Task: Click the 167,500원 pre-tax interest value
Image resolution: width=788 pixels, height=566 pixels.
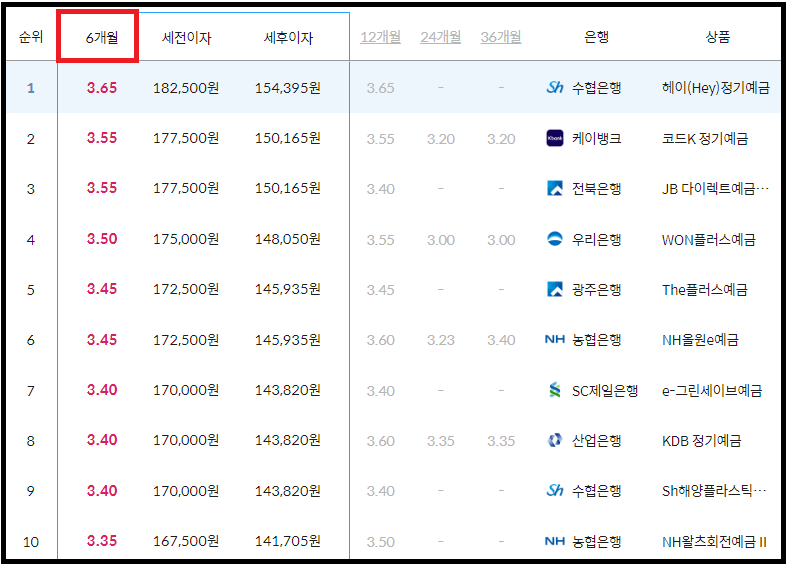Action: 186,541
